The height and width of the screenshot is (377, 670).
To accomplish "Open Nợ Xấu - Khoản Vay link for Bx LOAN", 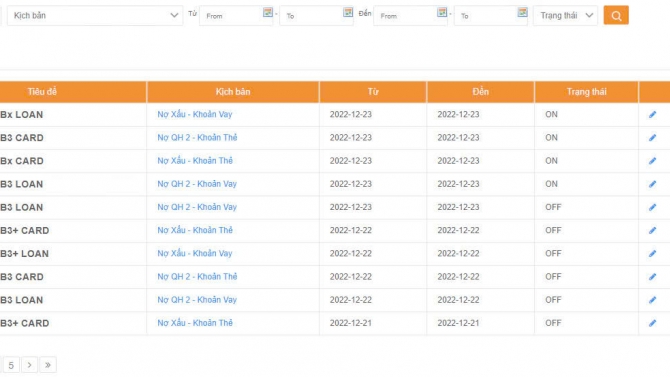I will 194,114.
